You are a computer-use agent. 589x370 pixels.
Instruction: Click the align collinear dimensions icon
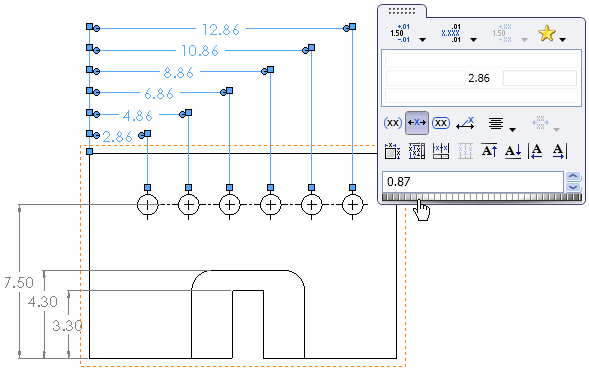point(441,151)
